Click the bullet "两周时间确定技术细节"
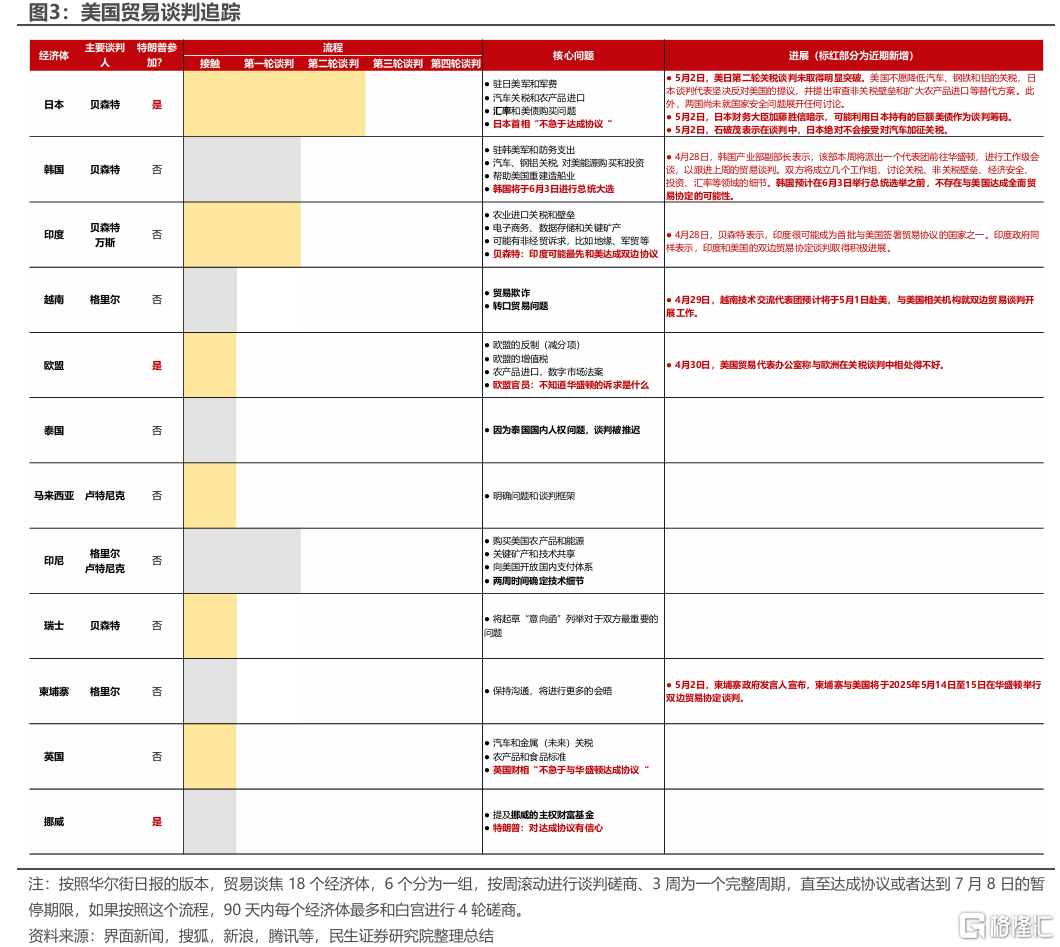The image size is (1060, 947). coord(534,581)
